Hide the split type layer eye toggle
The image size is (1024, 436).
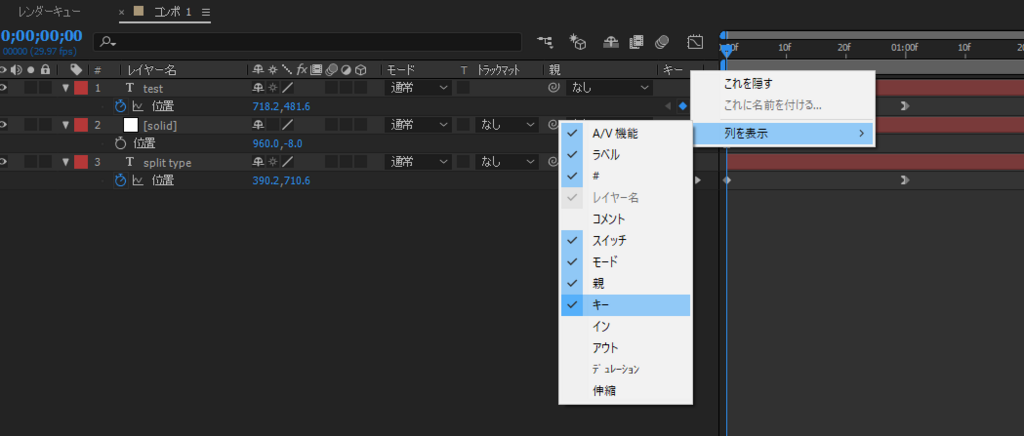pos(3,162)
